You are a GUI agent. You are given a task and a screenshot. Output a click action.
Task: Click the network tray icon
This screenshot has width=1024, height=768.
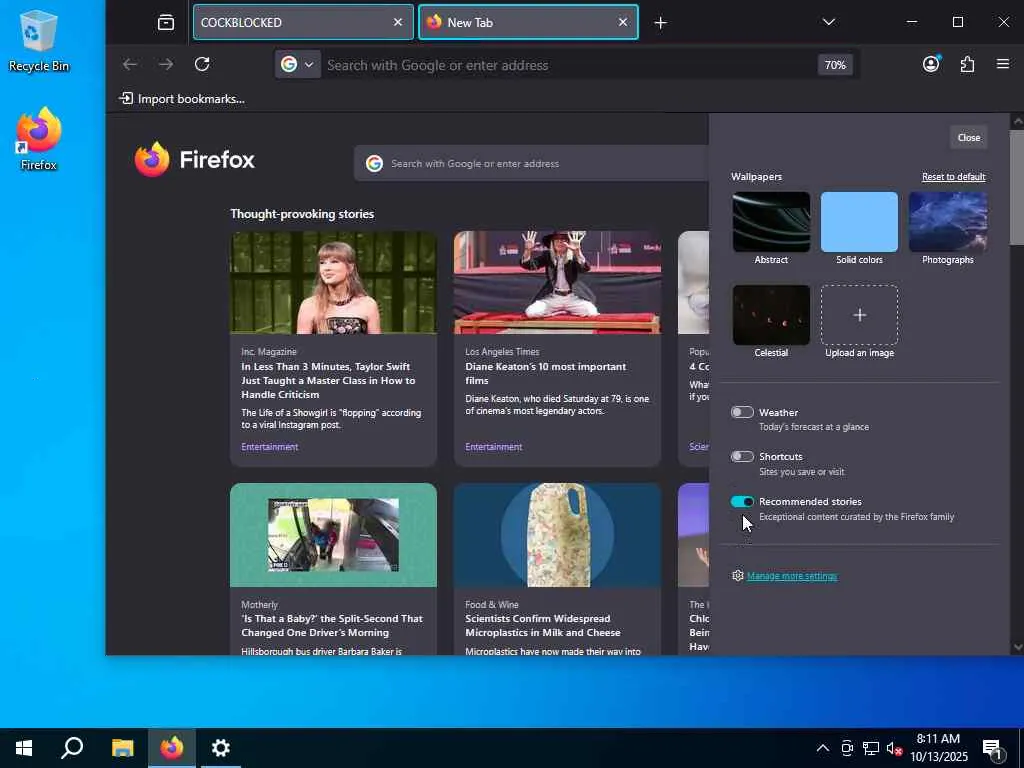click(871, 748)
